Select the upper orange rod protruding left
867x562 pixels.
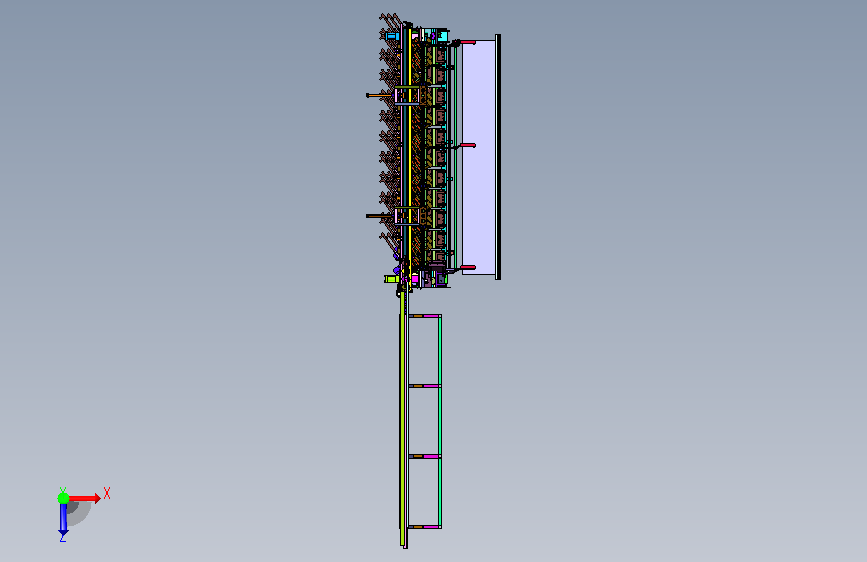pos(379,96)
